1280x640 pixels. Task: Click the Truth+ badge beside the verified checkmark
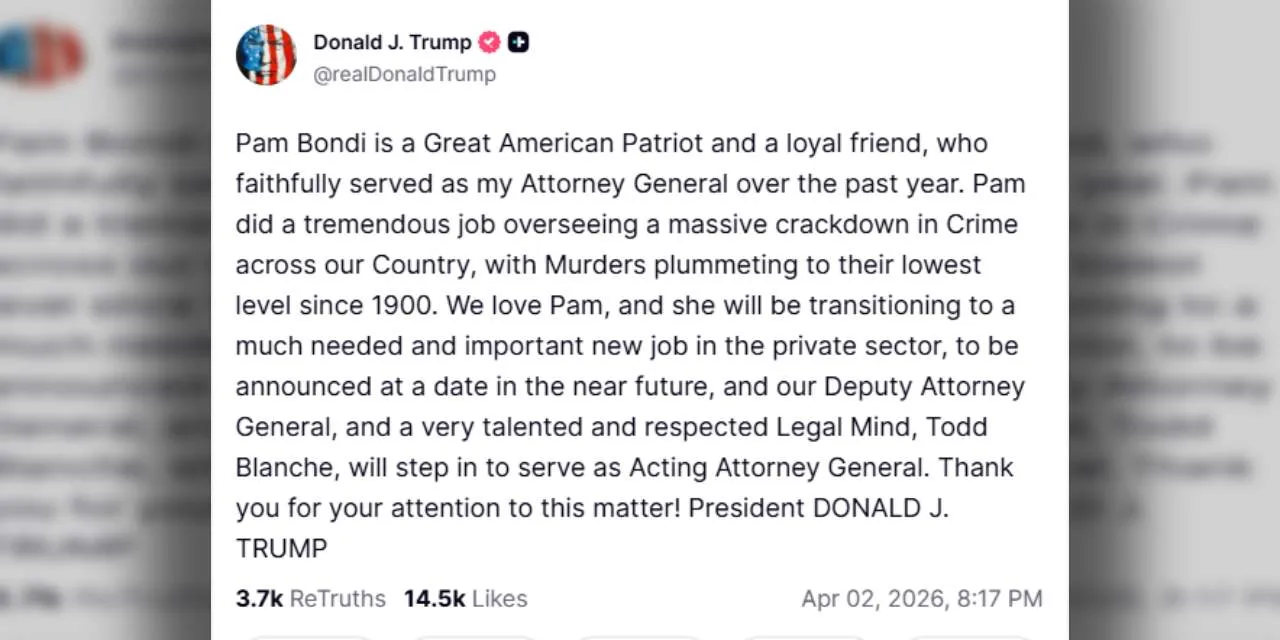pos(518,42)
